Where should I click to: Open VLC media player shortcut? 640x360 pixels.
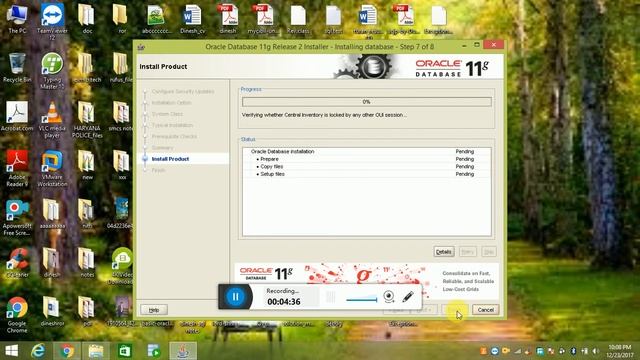click(52, 120)
